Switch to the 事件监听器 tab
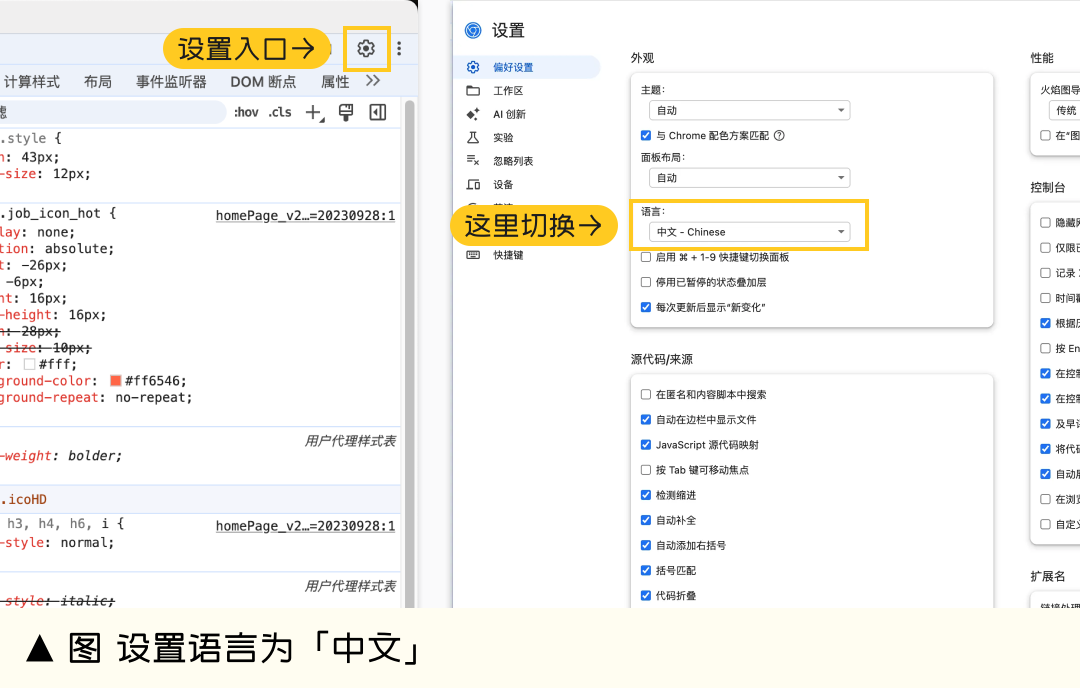1080x688 pixels. click(171, 82)
